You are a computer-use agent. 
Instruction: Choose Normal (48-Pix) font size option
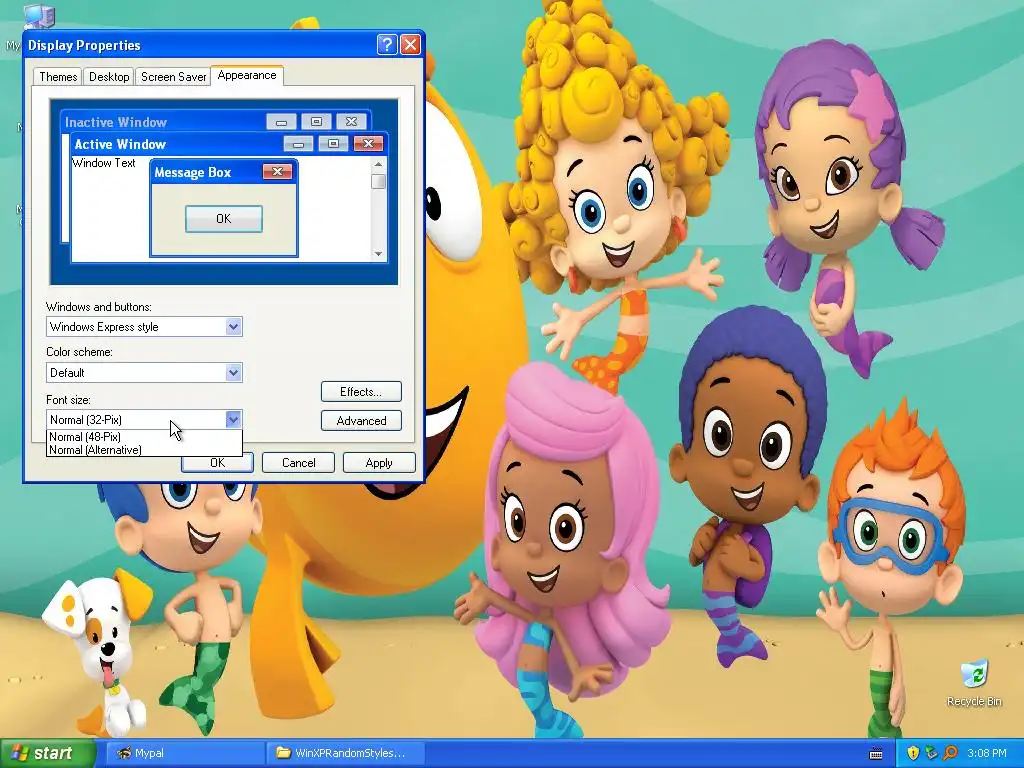[x=144, y=437]
